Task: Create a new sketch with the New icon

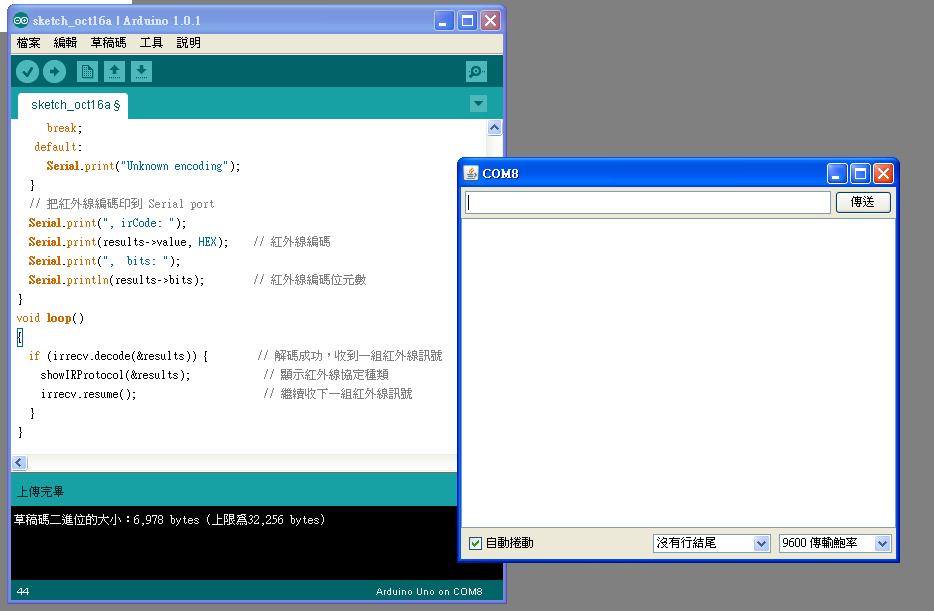Action: point(87,72)
